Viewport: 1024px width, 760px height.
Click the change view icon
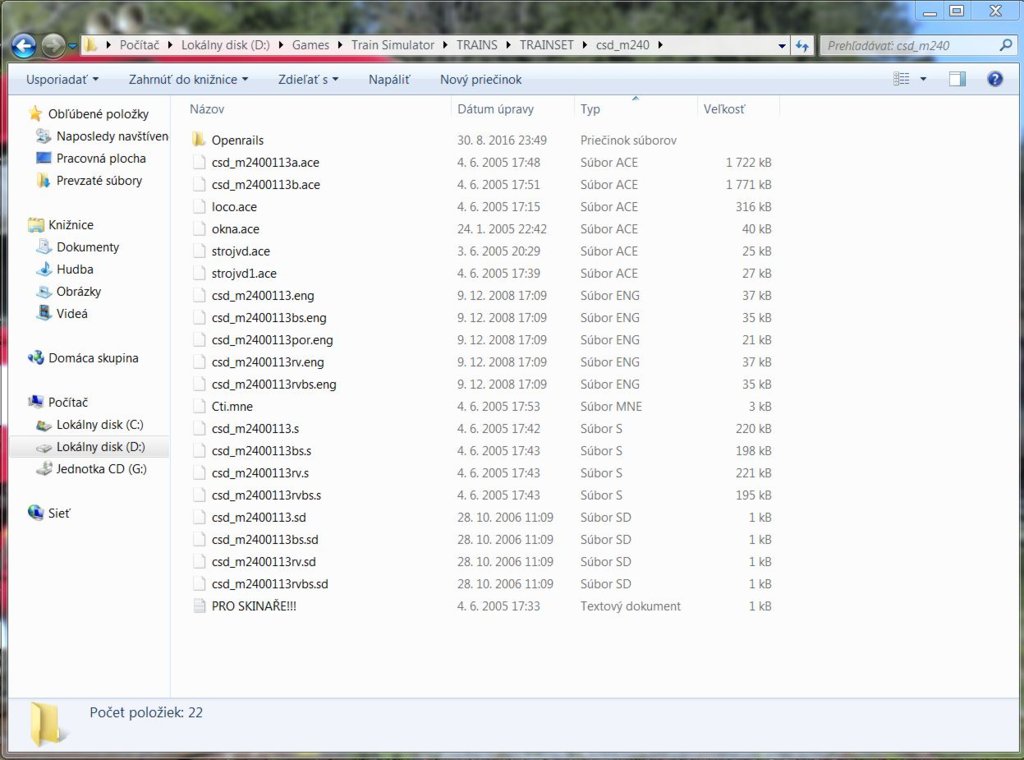click(902, 79)
